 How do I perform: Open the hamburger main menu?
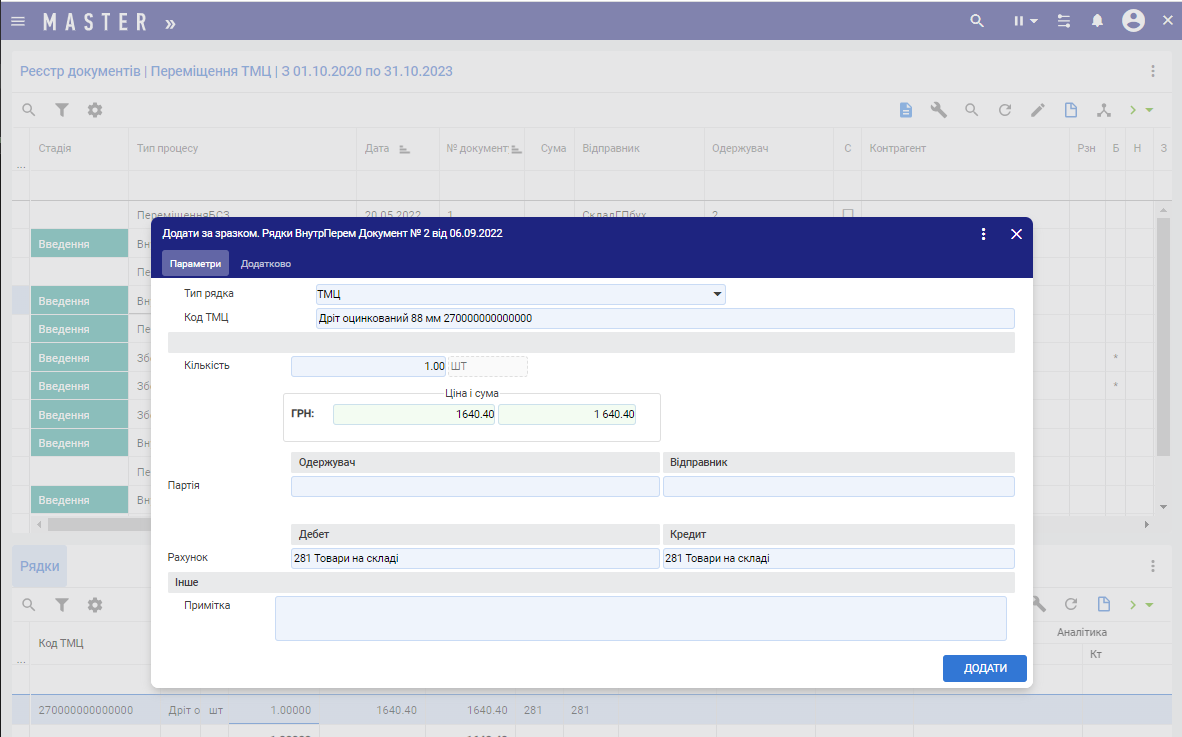point(18,21)
